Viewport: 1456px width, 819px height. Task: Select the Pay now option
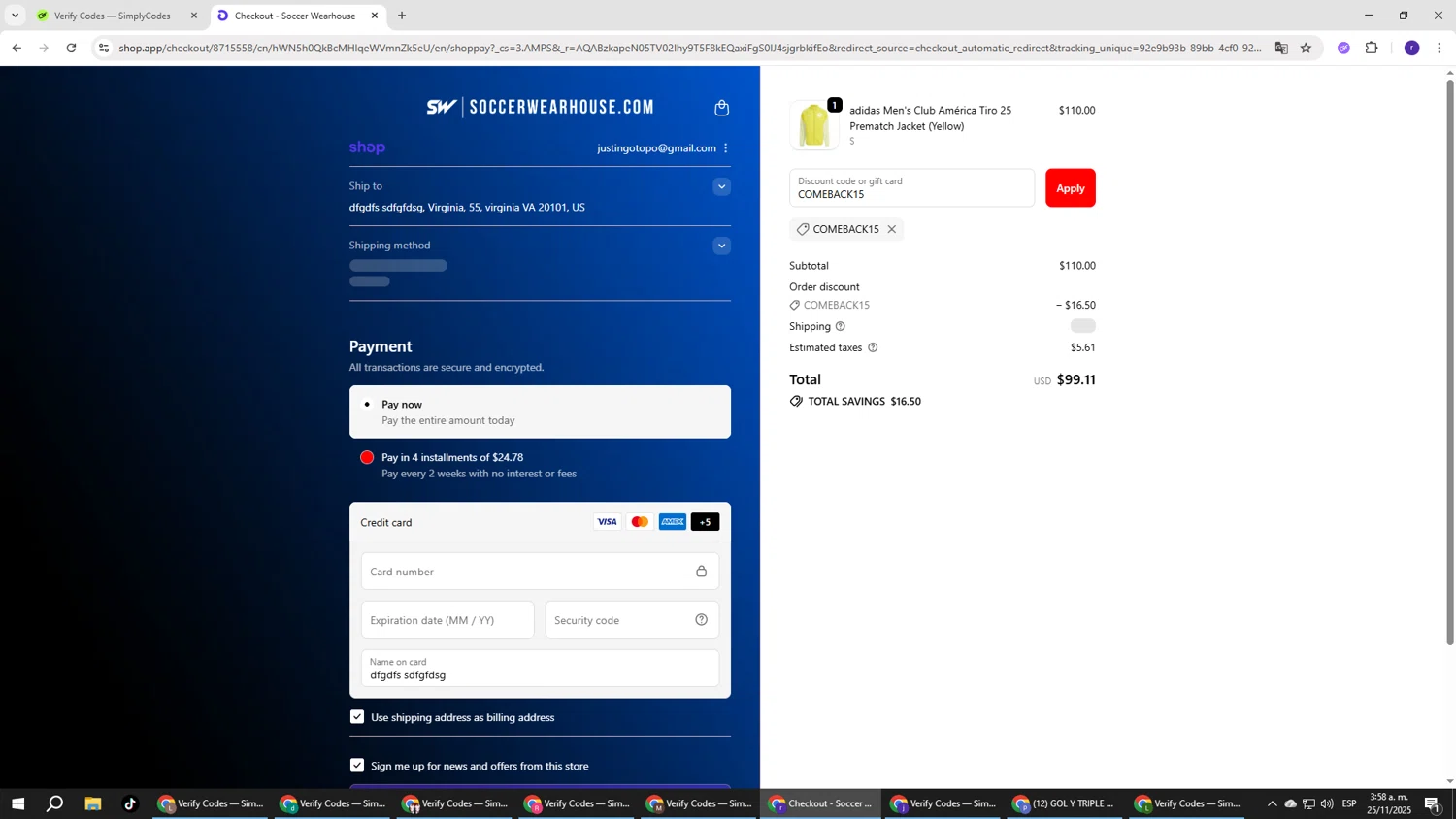pyautogui.click(x=540, y=412)
